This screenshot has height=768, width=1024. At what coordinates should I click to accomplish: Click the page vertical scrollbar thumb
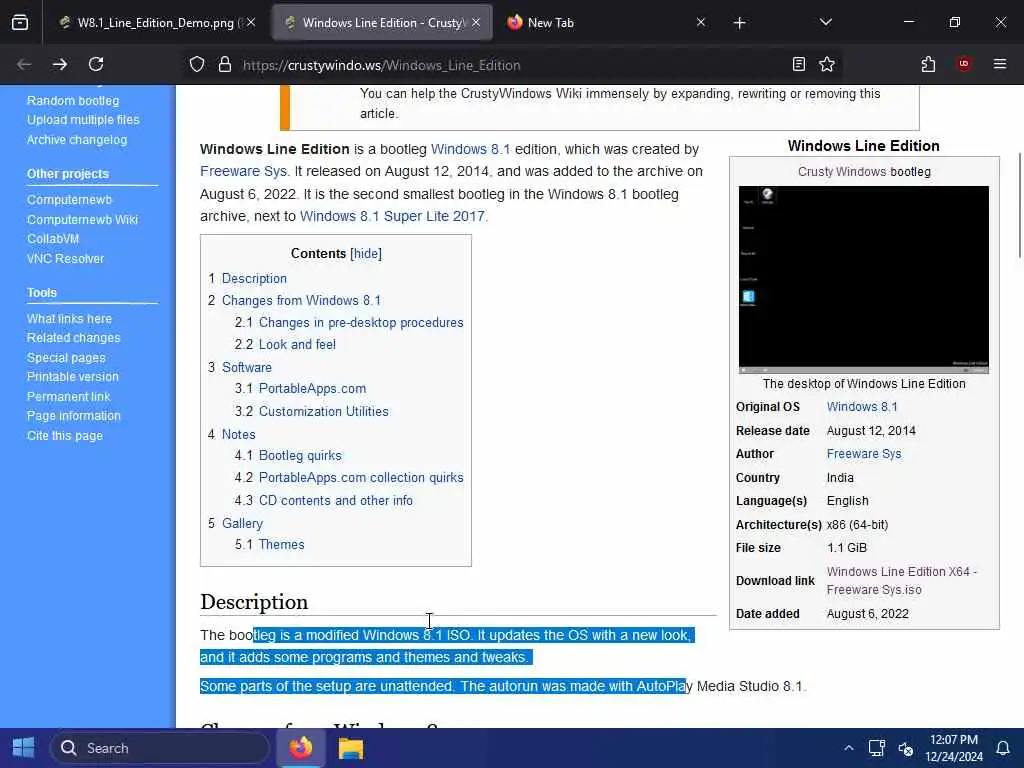pyautogui.click(x=1019, y=206)
